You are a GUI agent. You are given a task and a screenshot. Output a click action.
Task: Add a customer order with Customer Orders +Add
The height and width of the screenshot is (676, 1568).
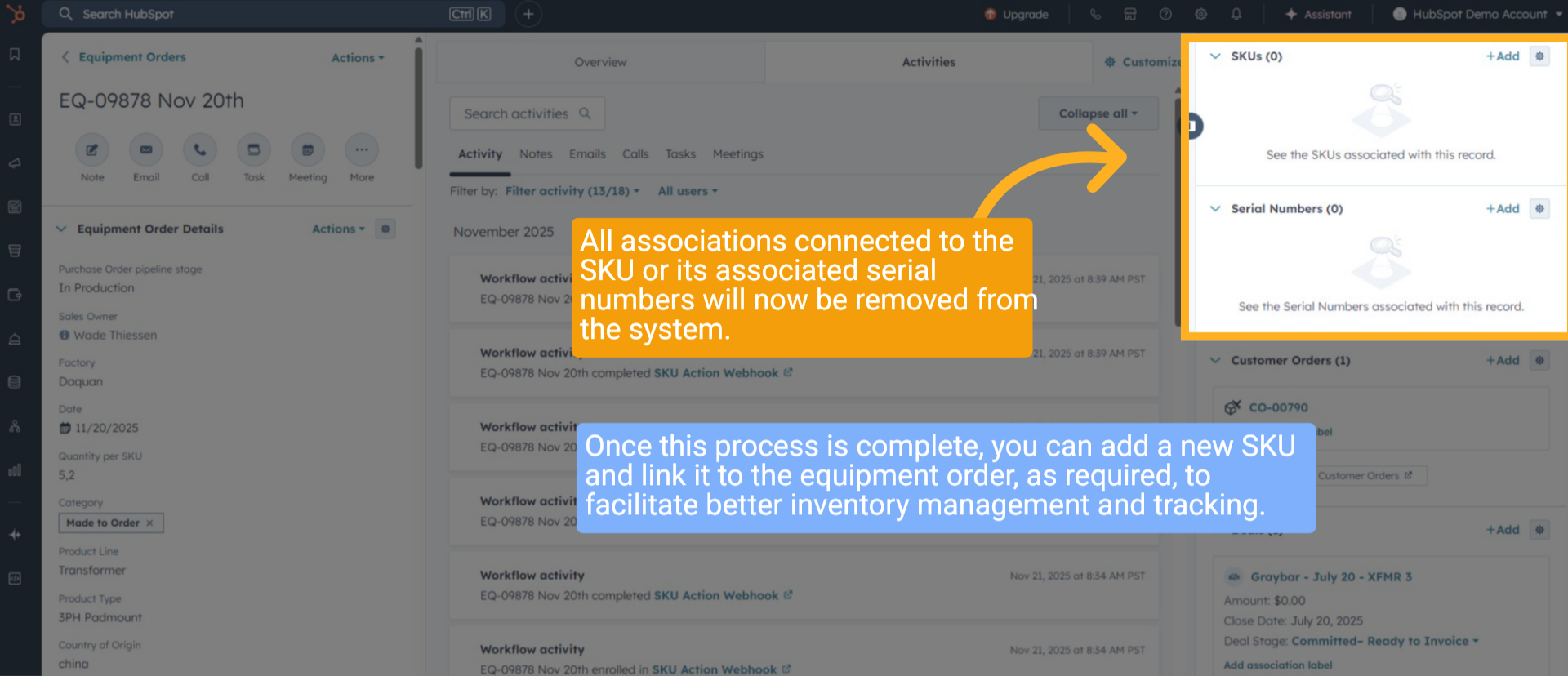click(1503, 360)
